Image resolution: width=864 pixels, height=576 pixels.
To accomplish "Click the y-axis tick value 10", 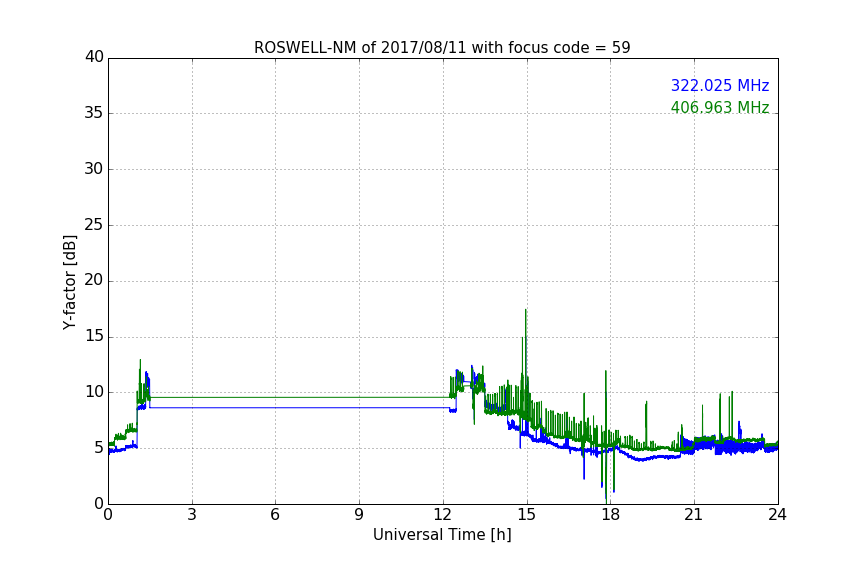I will coord(94,392).
